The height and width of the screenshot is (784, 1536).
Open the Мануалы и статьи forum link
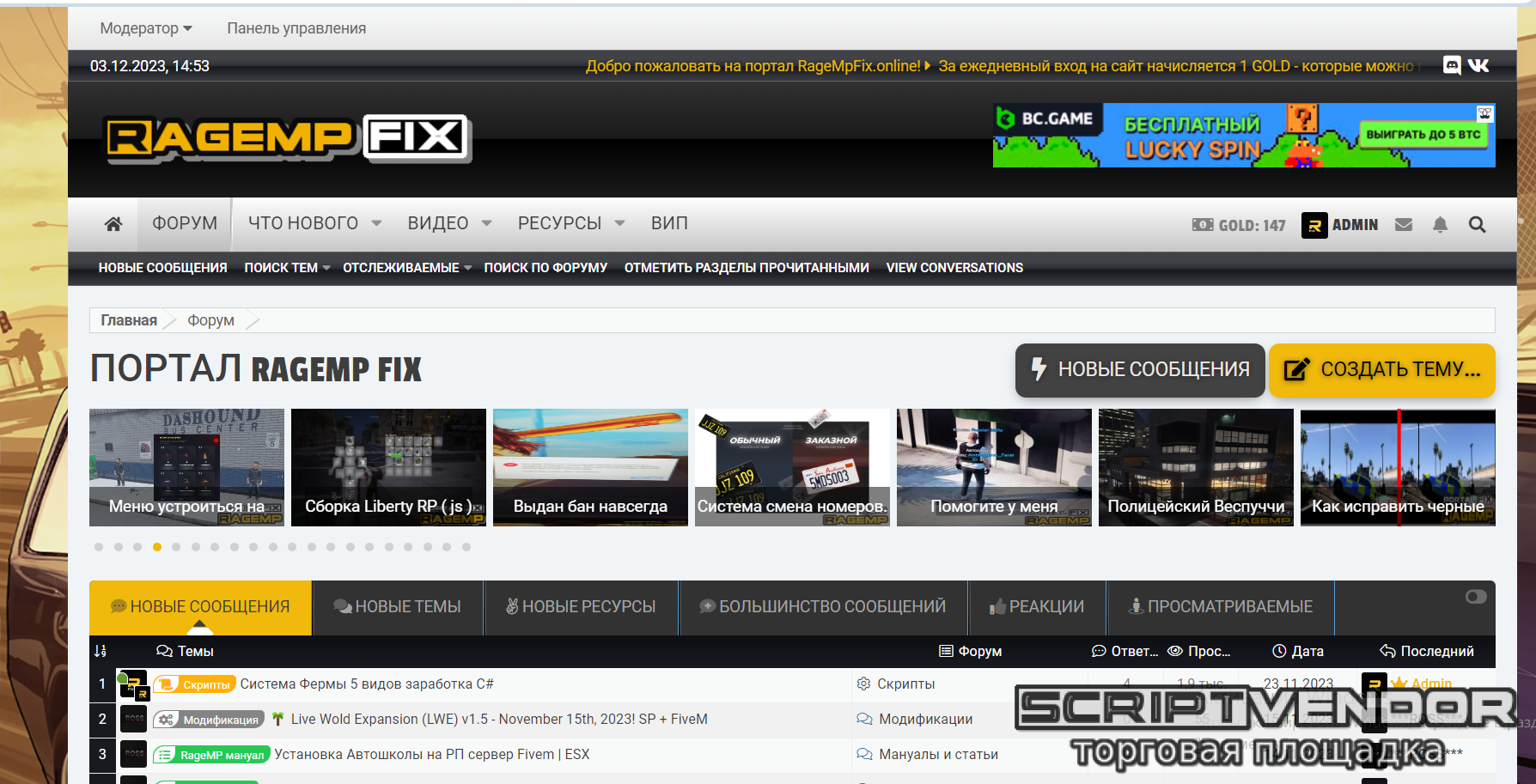938,755
